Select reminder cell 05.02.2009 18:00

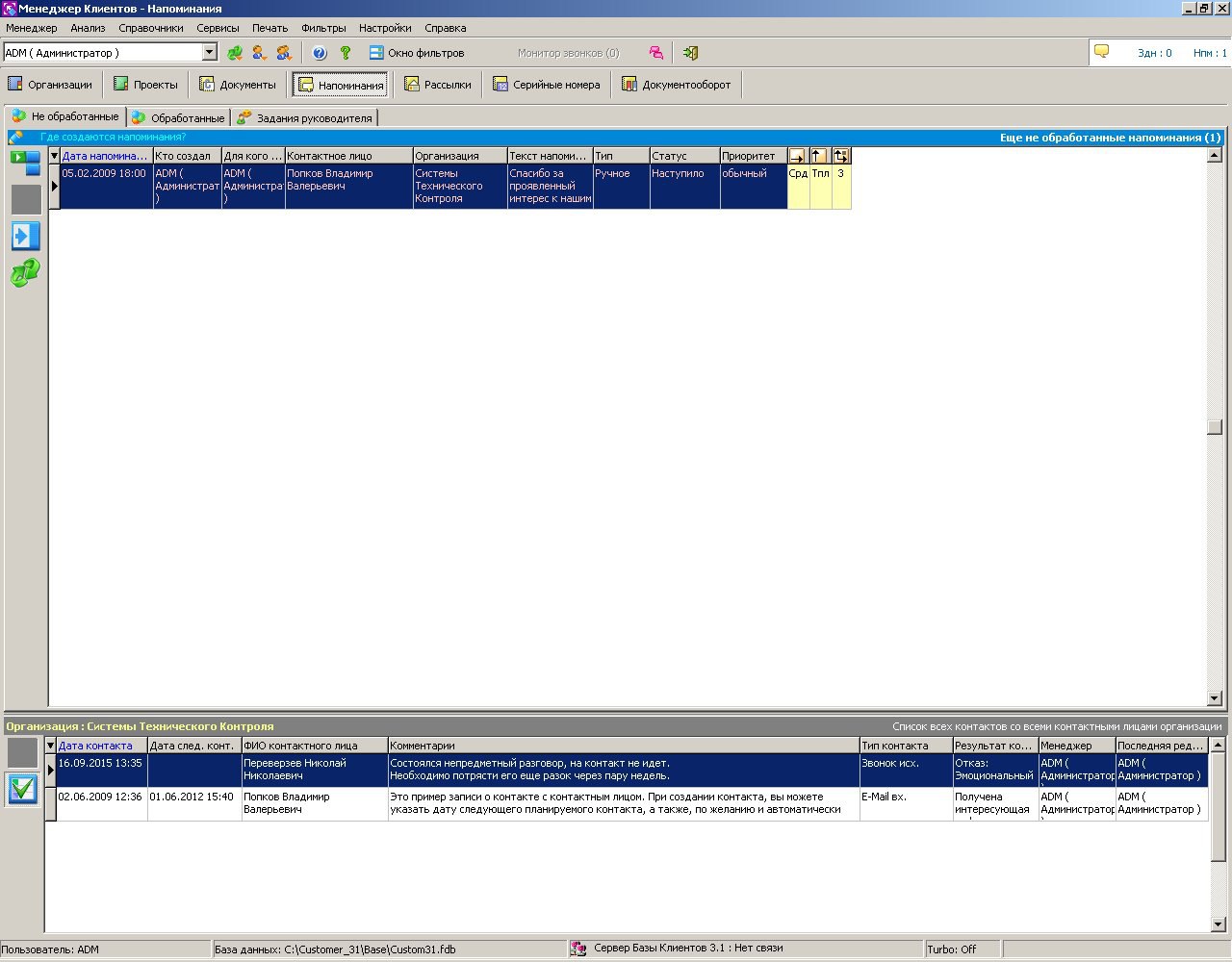(x=106, y=186)
